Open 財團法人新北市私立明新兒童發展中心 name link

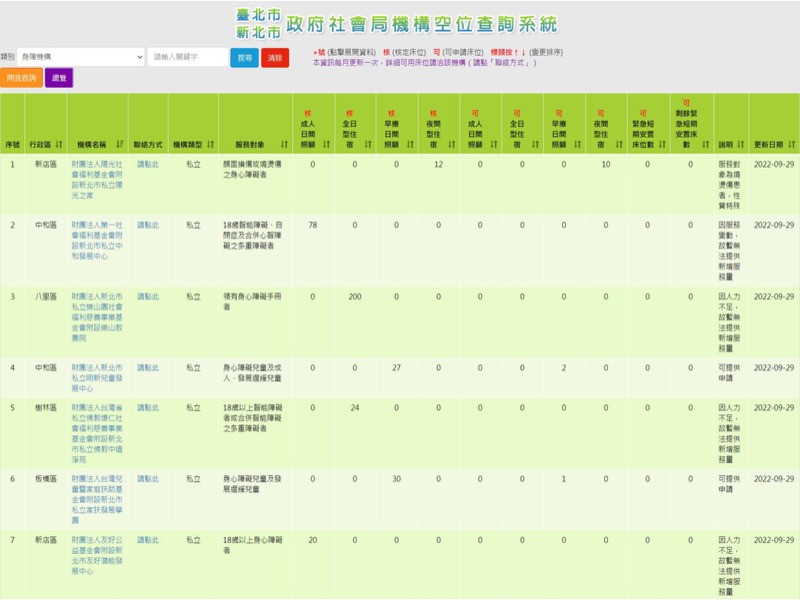pos(95,377)
